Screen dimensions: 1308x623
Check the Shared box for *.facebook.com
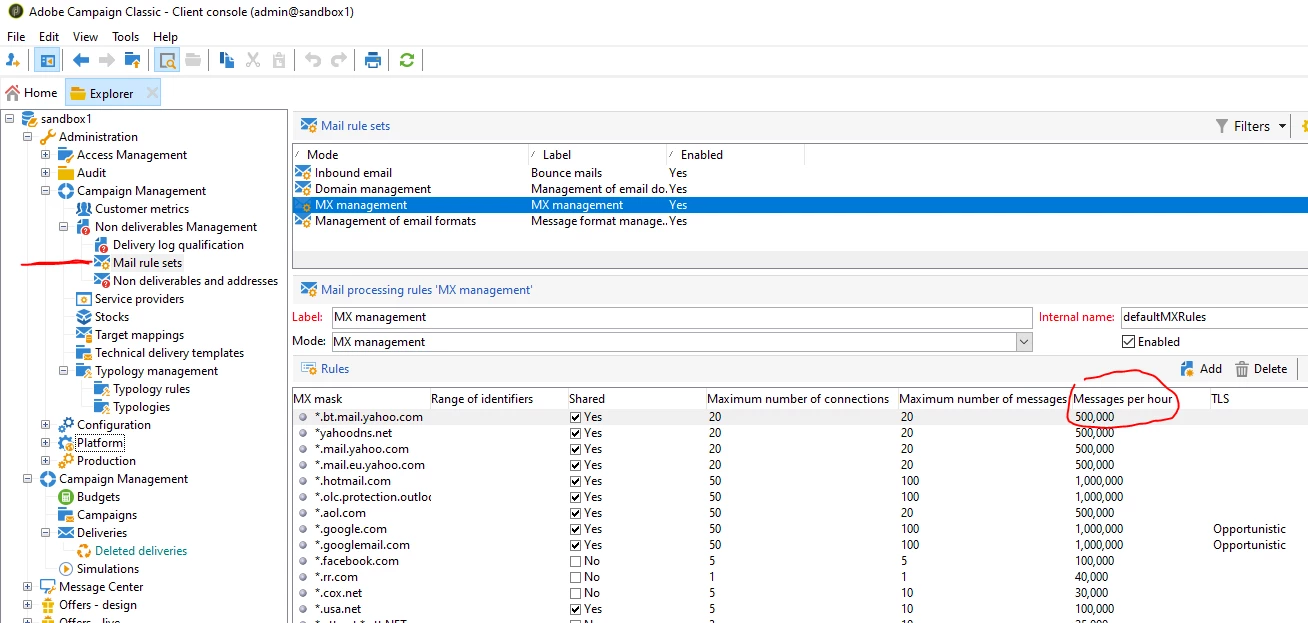576,561
